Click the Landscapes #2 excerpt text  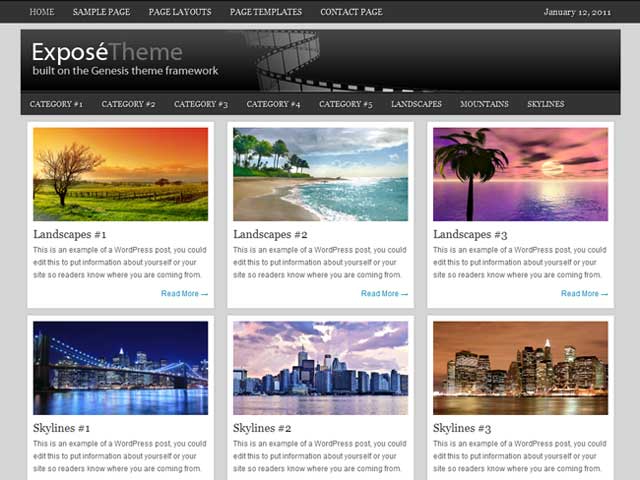click(320, 262)
